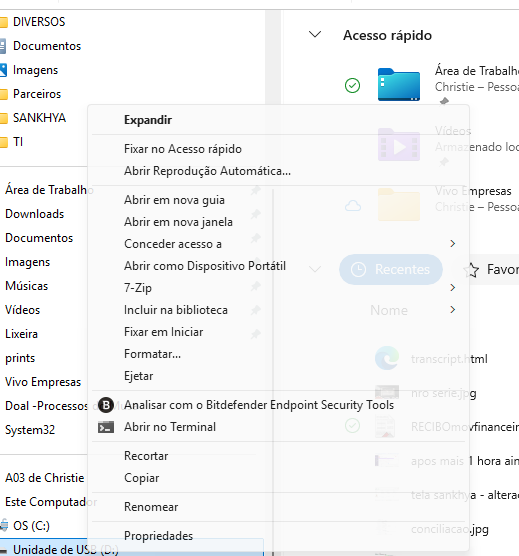Select Copiar in context menu
Screen dimensions: 519x556
141,478
